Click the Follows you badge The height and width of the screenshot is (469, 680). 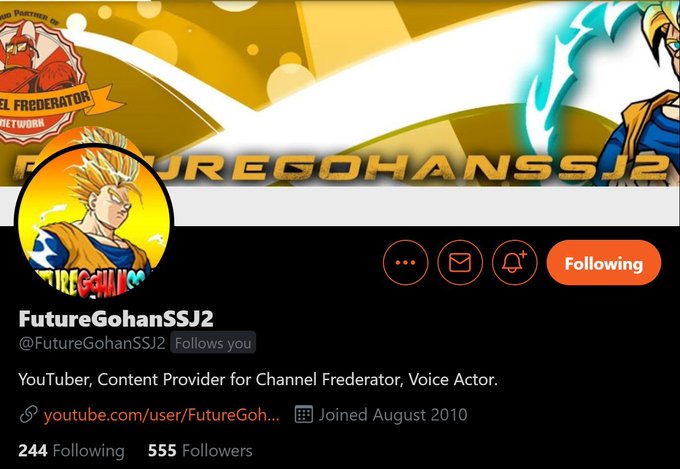point(213,343)
